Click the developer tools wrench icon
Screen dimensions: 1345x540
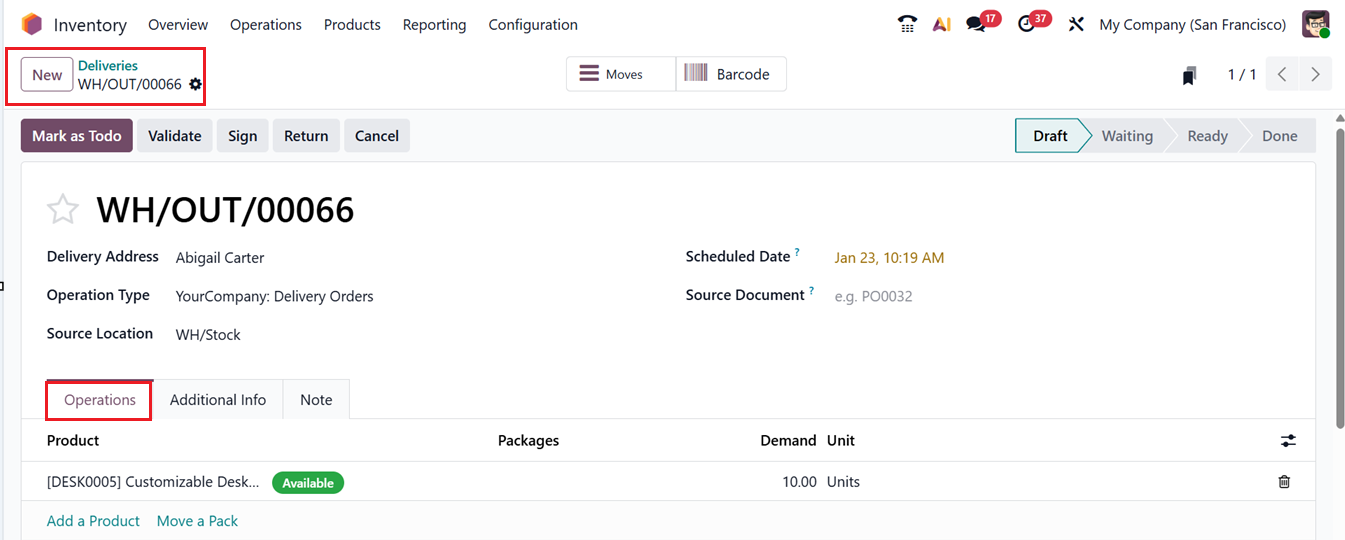1076,24
